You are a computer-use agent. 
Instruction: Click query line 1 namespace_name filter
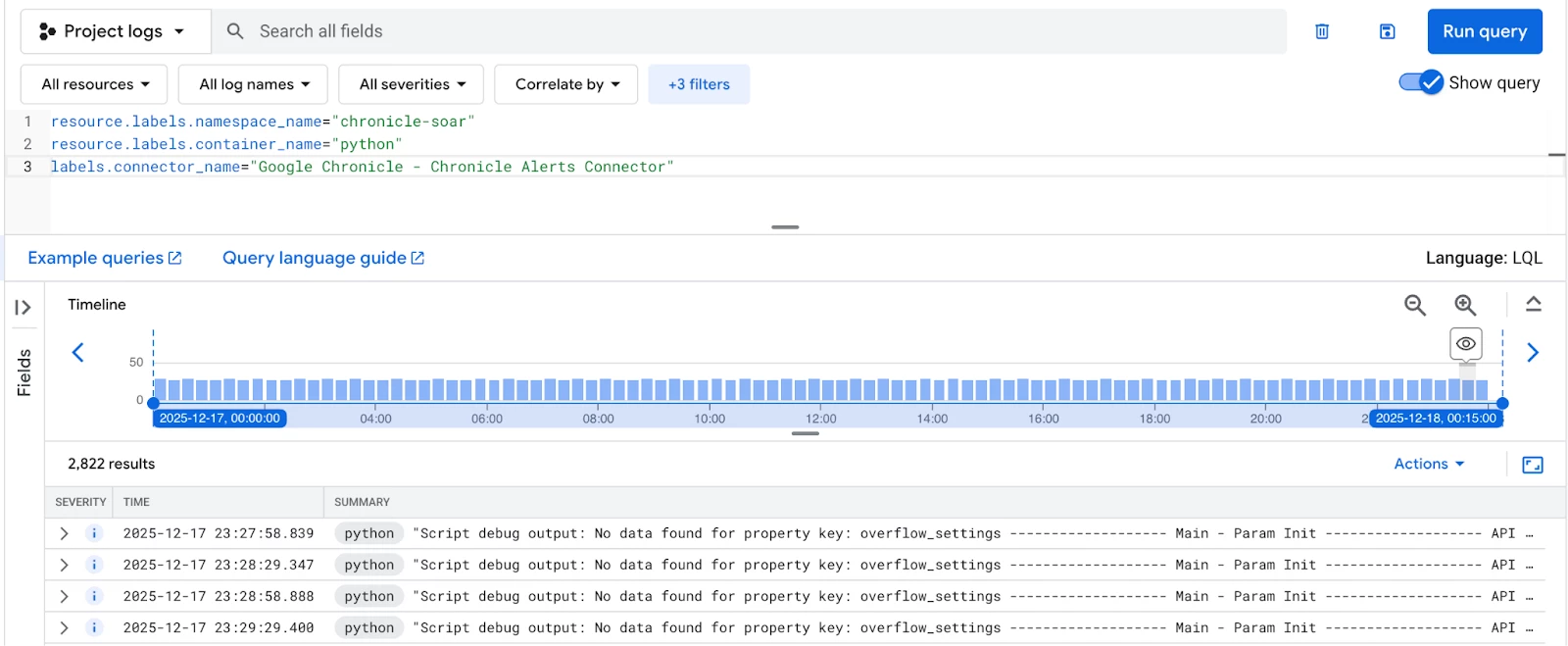263,122
